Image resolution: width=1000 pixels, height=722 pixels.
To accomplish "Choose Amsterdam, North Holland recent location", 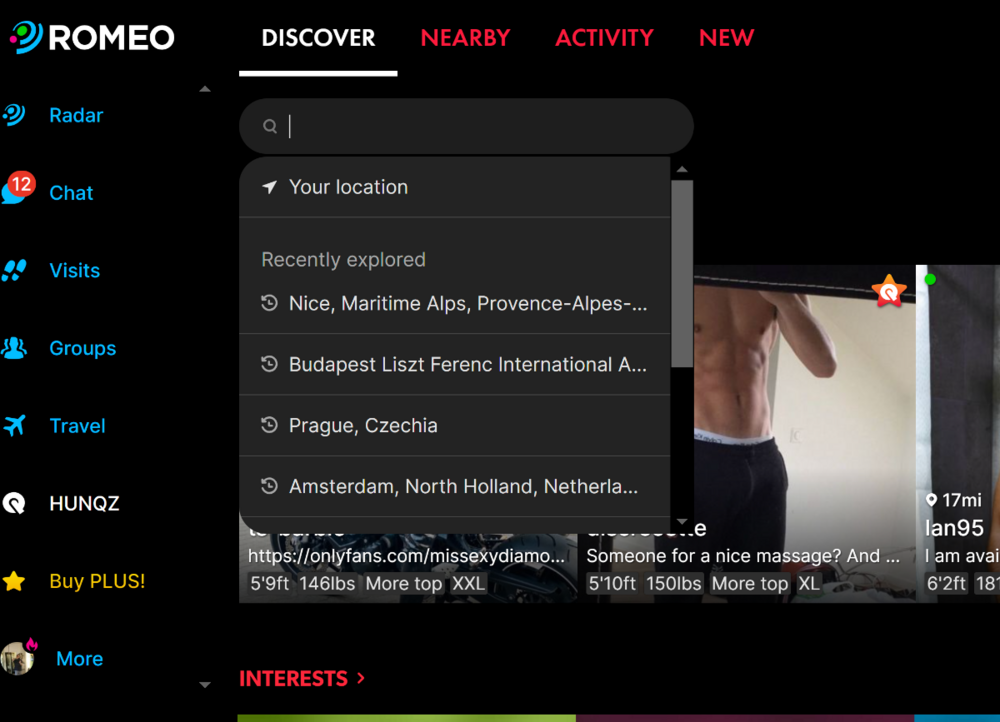I will pos(463,486).
